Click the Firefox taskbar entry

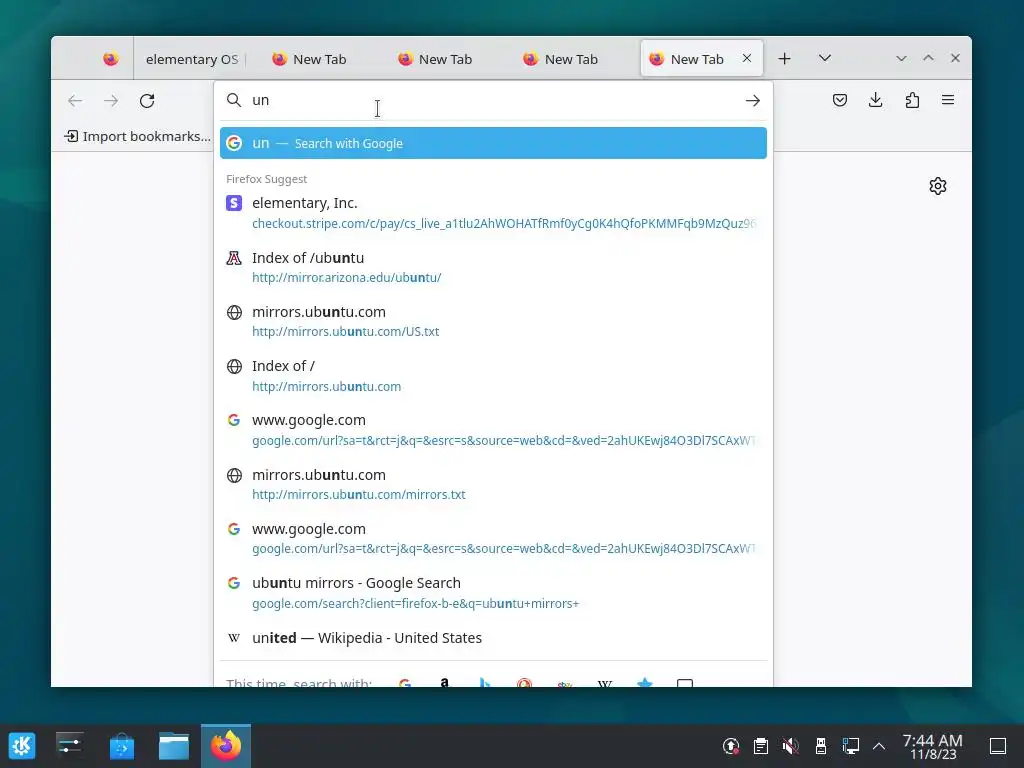click(226, 745)
